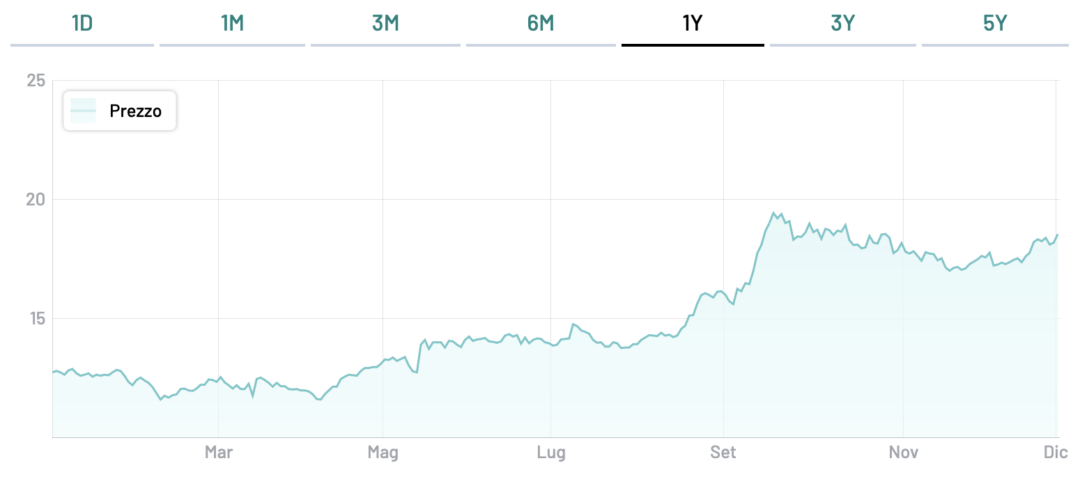1080x486 pixels.
Task: Click the active 1Y tab
Action: [x=692, y=24]
